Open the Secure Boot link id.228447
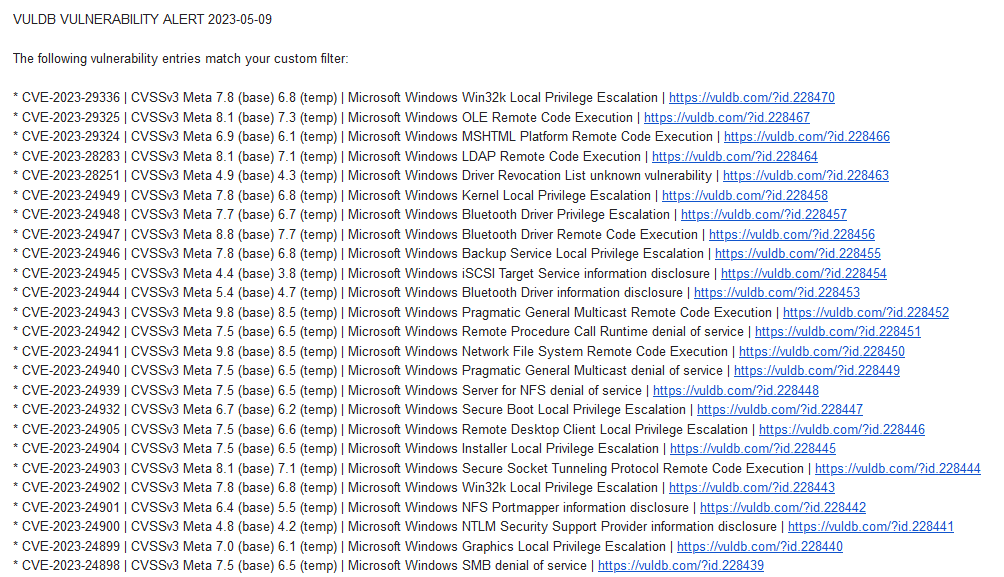The width and height of the screenshot is (1004, 577). pos(780,410)
